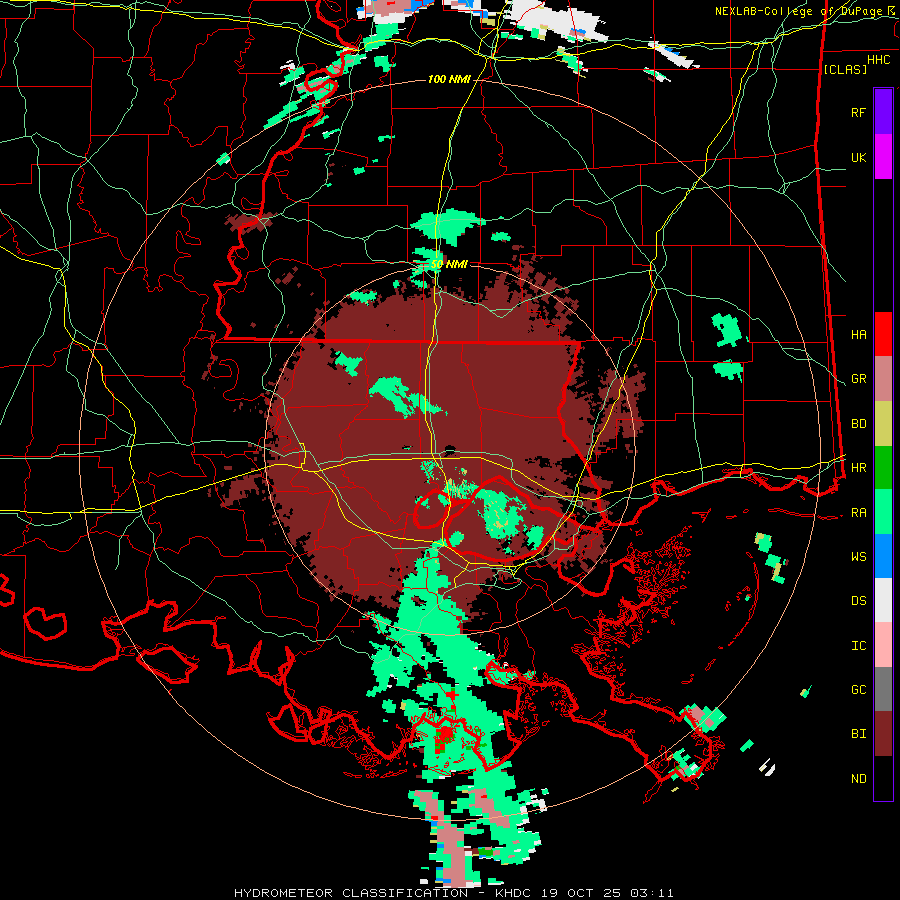The image size is (900, 900).
Task: Click the HA legend label
Action: click(x=858, y=334)
